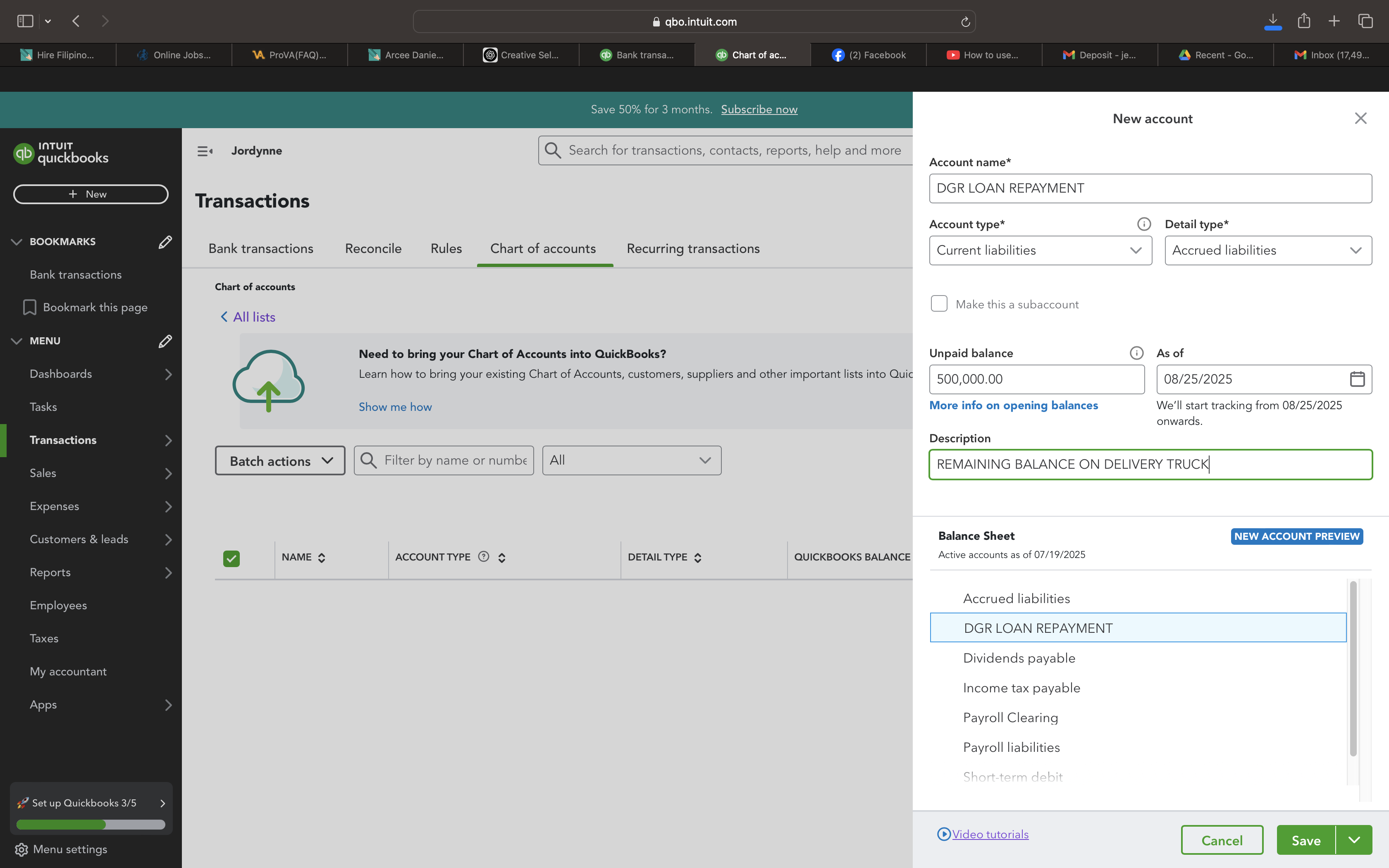Sort by the Account type column arrows

click(x=501, y=558)
